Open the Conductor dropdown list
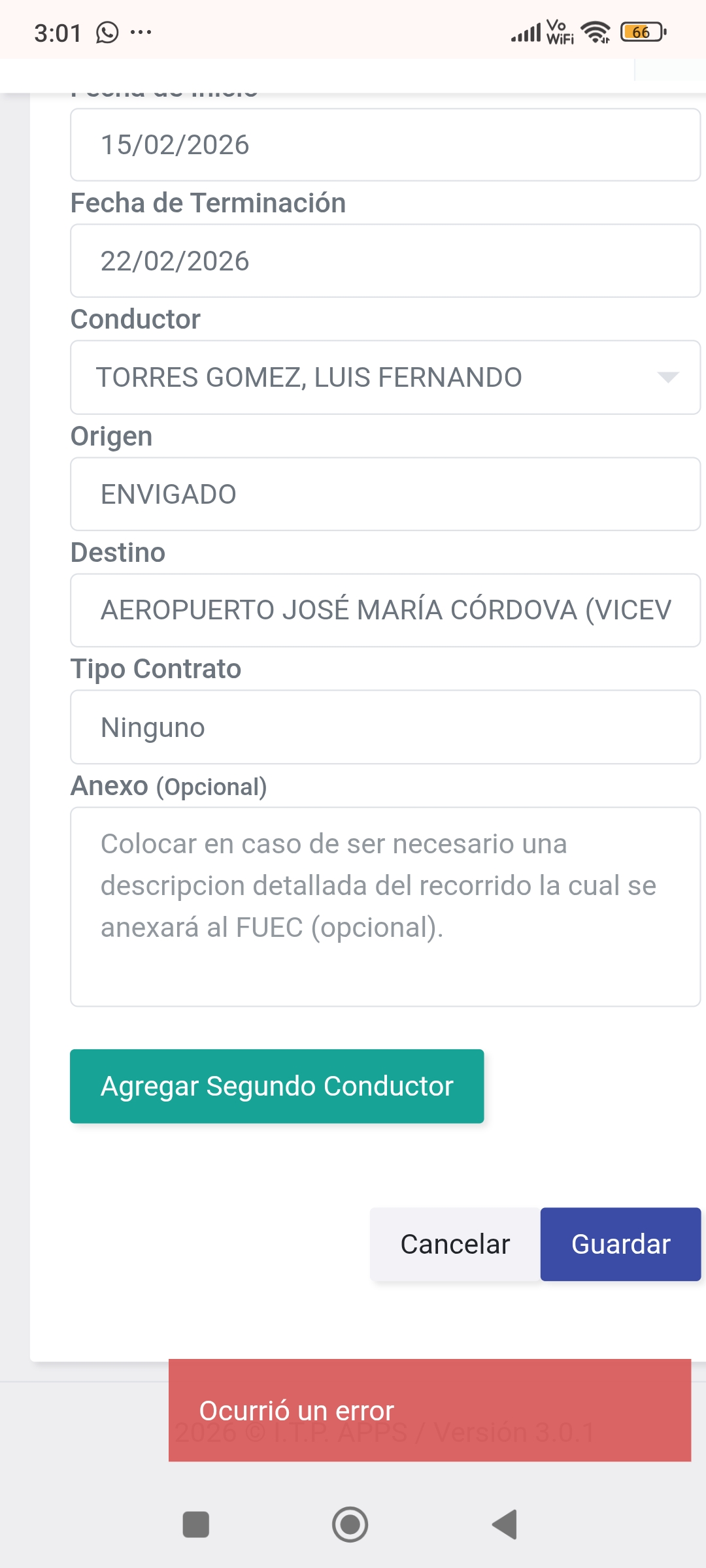Viewport: 706px width, 1568px height. pyautogui.click(x=373, y=378)
